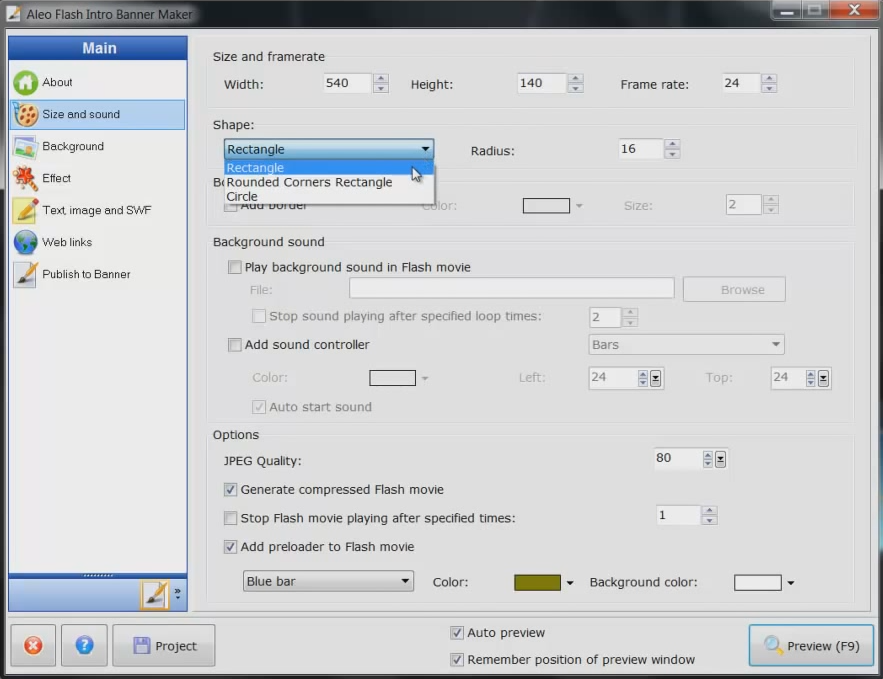Open JPEG Quality value dropdown button
Image resolution: width=883 pixels, height=679 pixels.
[x=720, y=459]
